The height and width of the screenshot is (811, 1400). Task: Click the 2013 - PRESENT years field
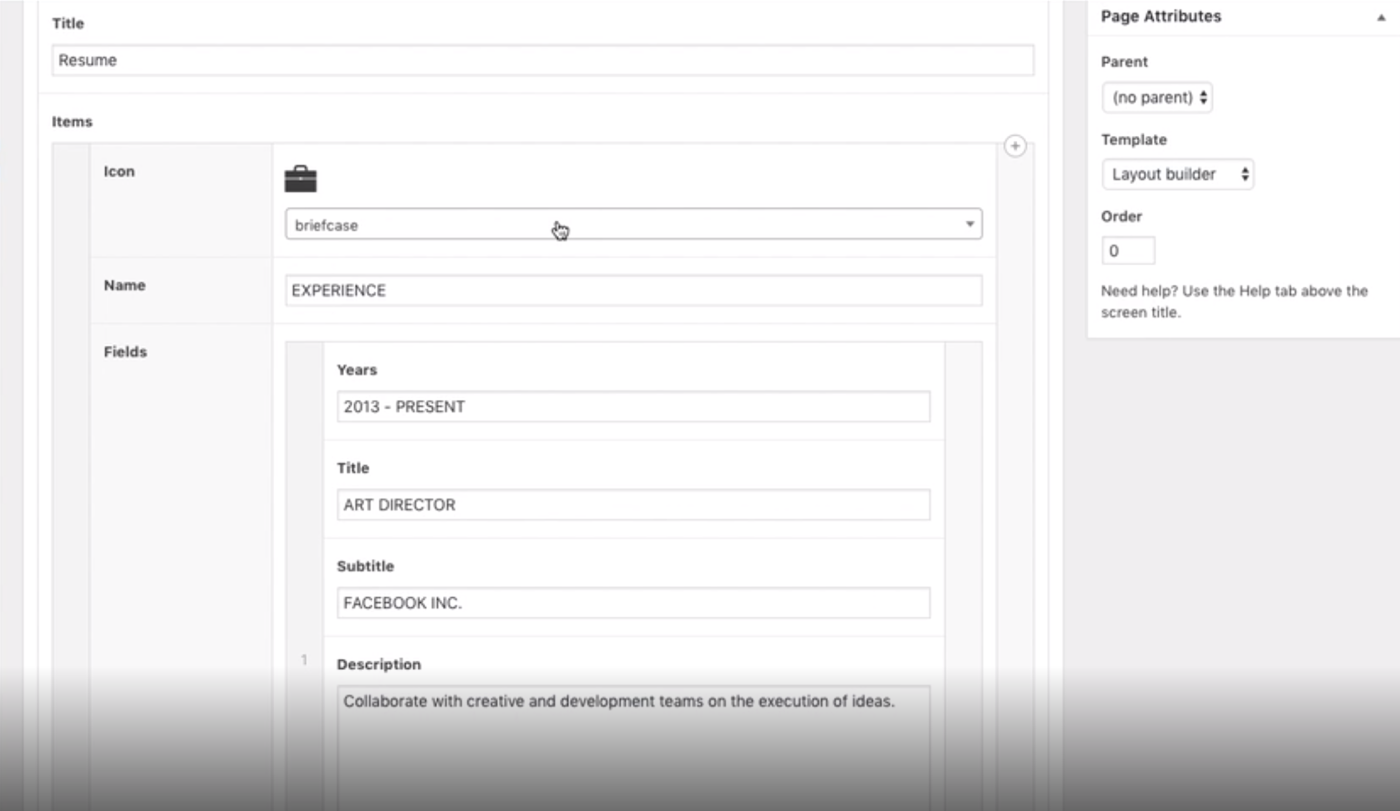pos(633,407)
